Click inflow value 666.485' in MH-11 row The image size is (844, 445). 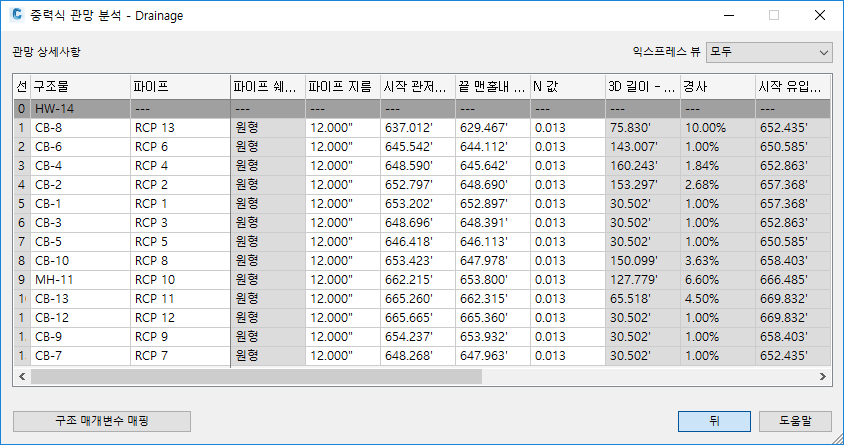pyautogui.click(x=792, y=280)
